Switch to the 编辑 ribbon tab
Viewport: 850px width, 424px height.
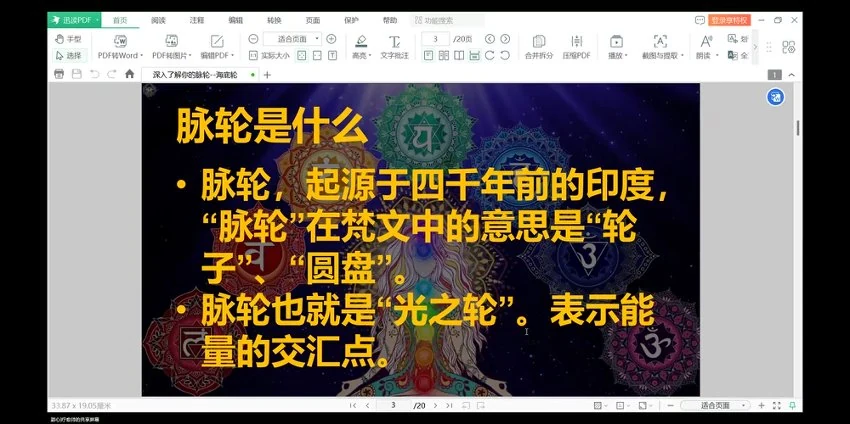(235, 20)
